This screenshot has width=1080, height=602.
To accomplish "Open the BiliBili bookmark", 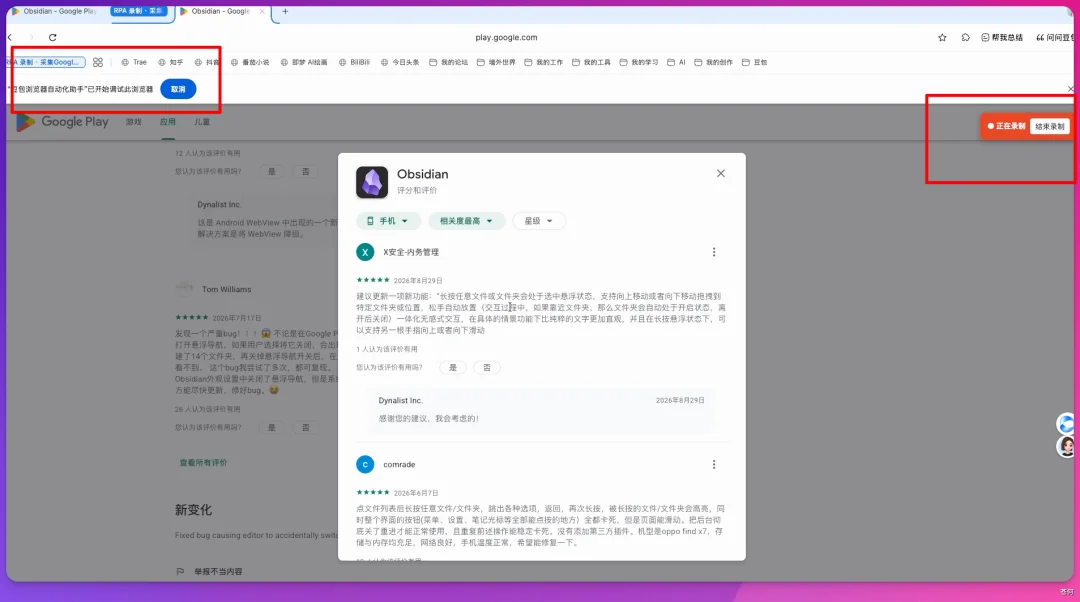I will (x=354, y=62).
